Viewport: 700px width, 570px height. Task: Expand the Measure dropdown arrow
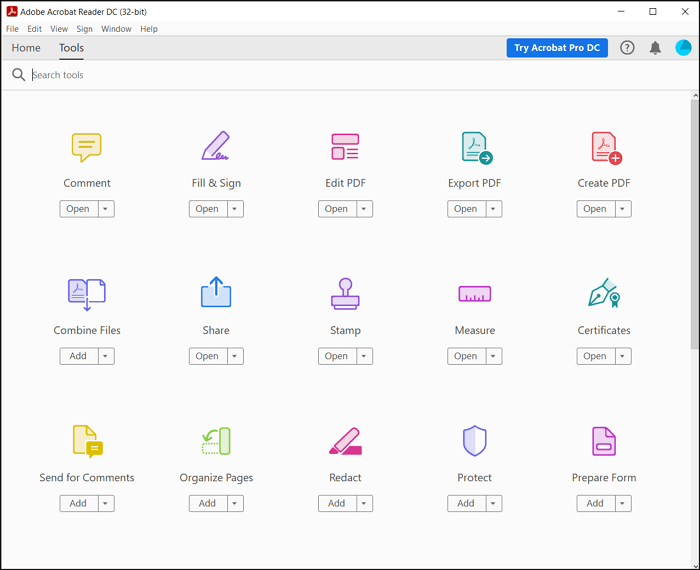click(493, 356)
